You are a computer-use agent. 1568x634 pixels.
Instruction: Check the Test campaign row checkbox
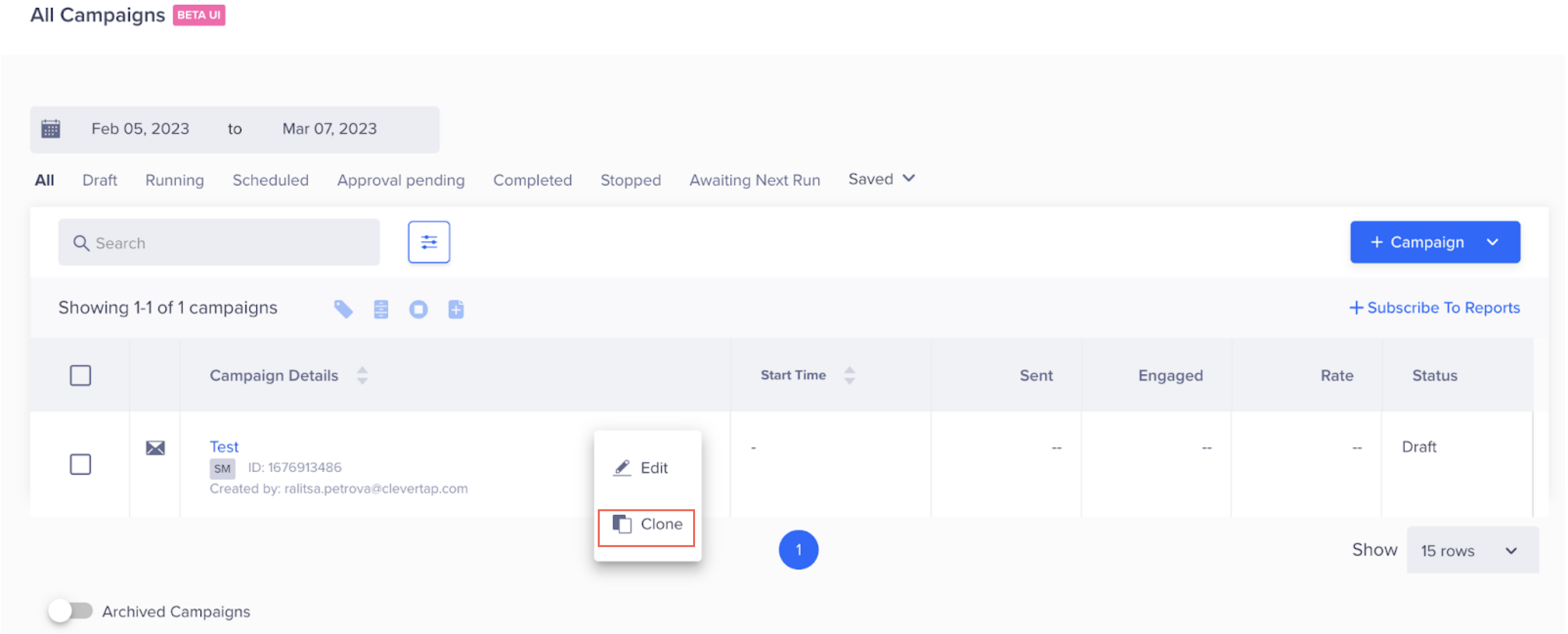click(x=80, y=464)
